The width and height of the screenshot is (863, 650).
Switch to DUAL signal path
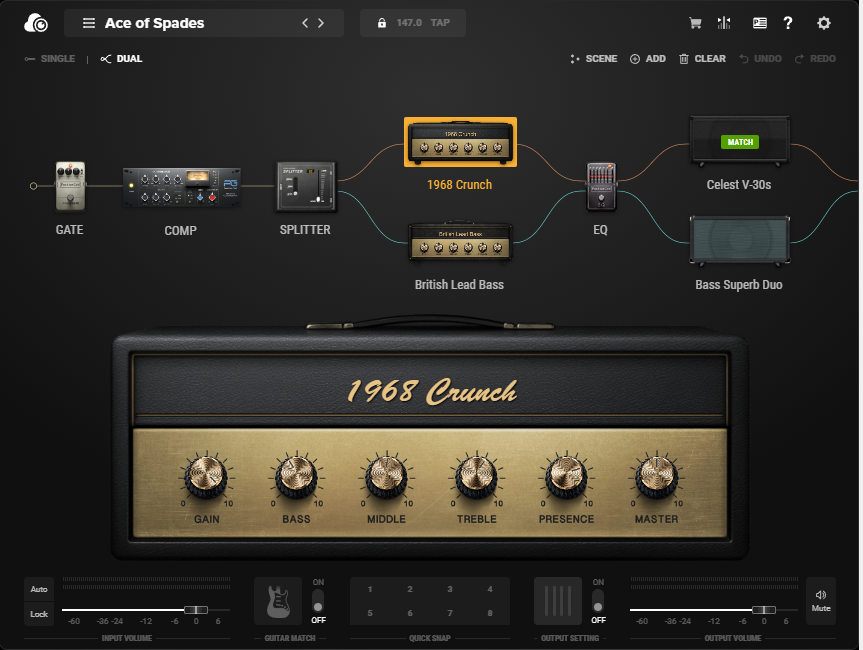(x=122, y=59)
